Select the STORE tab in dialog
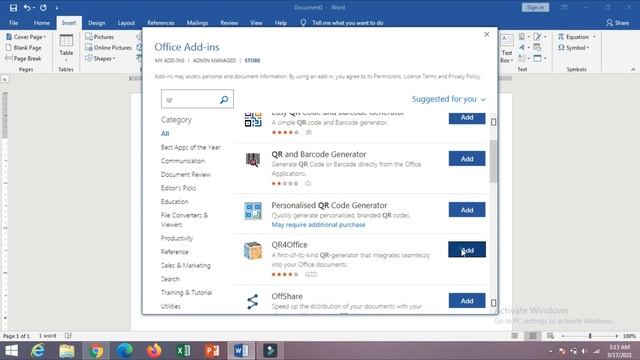The height and width of the screenshot is (360, 640). (252, 60)
